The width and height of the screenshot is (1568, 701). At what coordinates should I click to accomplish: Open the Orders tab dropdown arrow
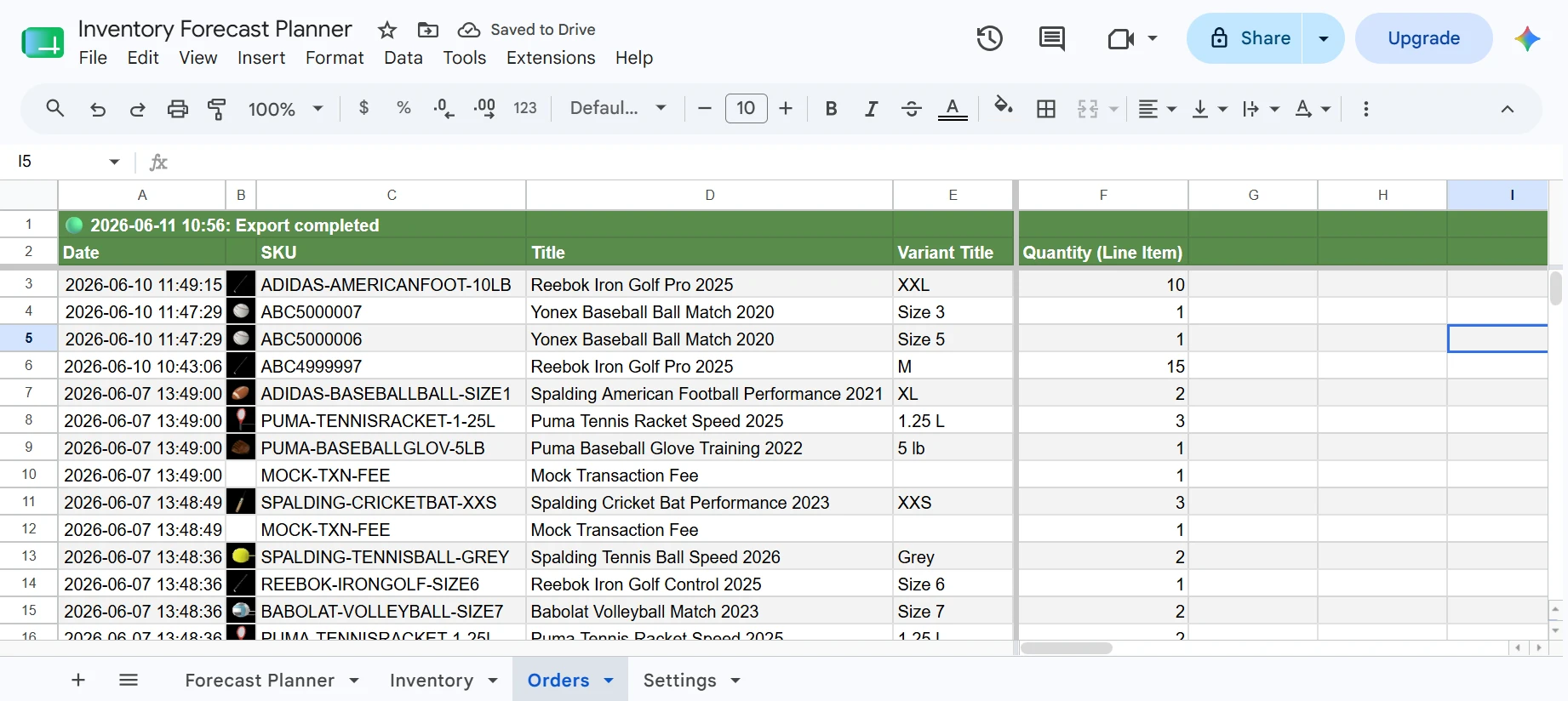click(x=609, y=681)
